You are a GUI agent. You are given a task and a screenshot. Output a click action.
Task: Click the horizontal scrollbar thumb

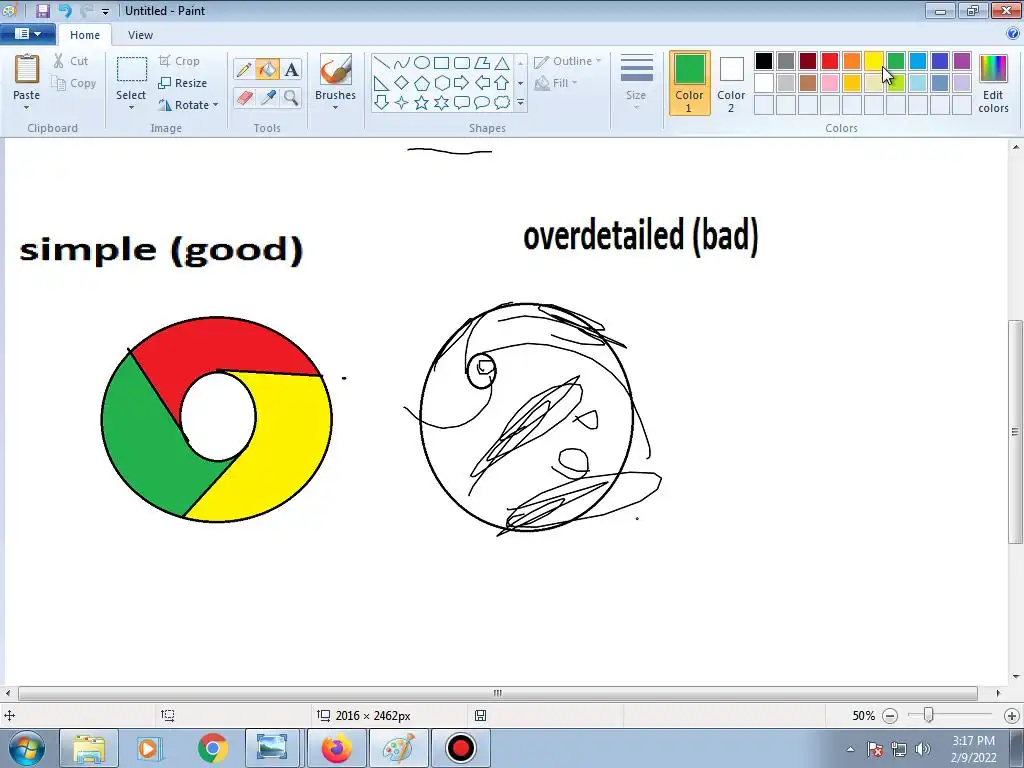click(x=498, y=693)
